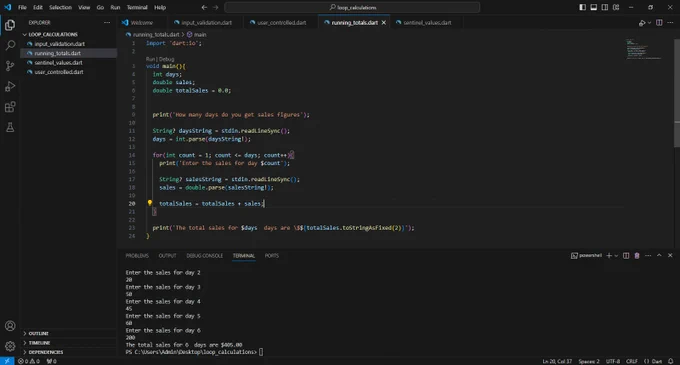Open Run and Debug view

click(10, 86)
